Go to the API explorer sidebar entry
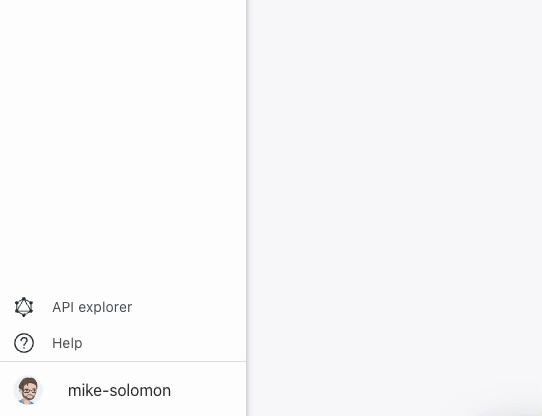Screen dimensions: 542x416 point(123,307)
